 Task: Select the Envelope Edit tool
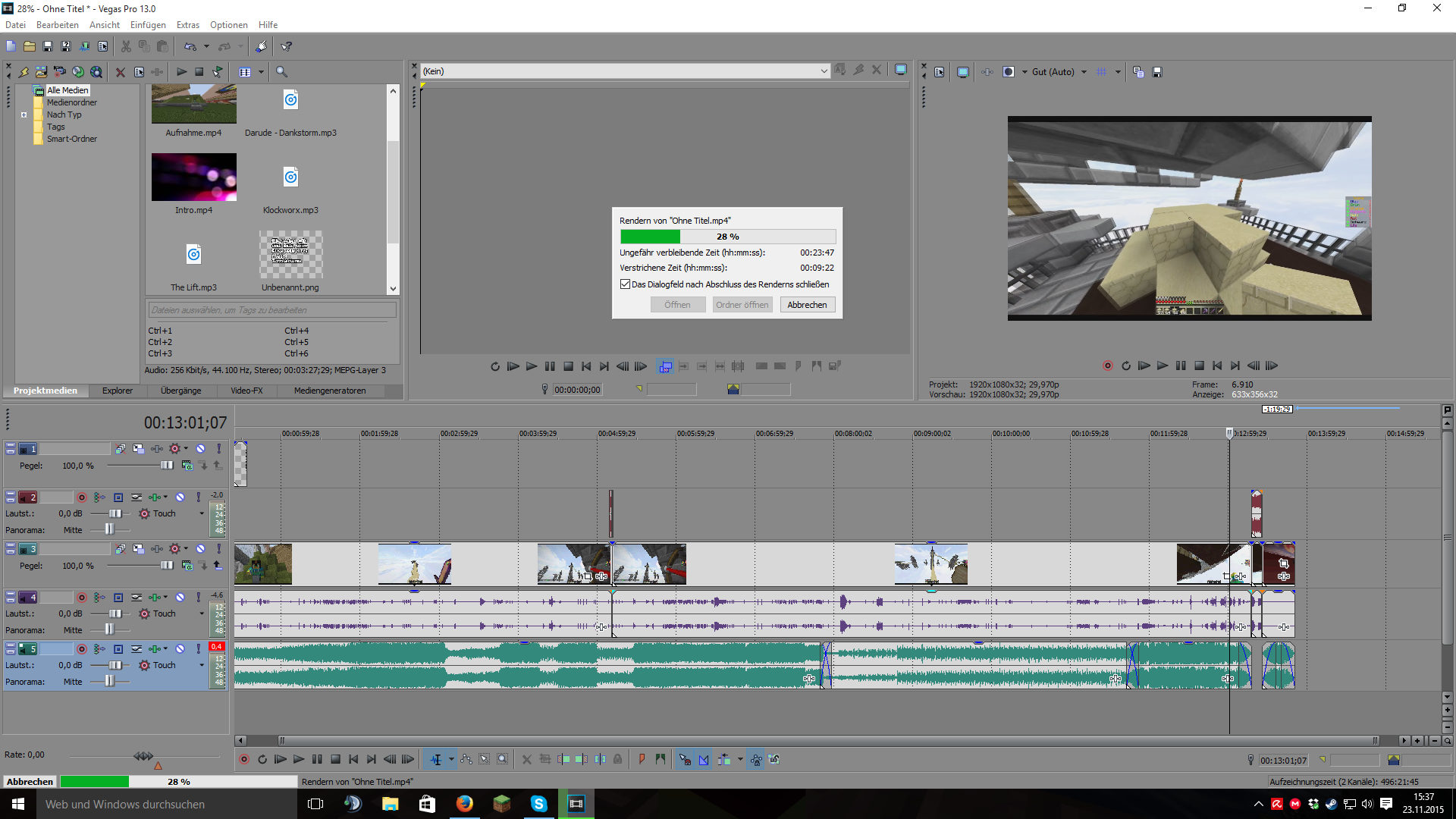pos(466,760)
